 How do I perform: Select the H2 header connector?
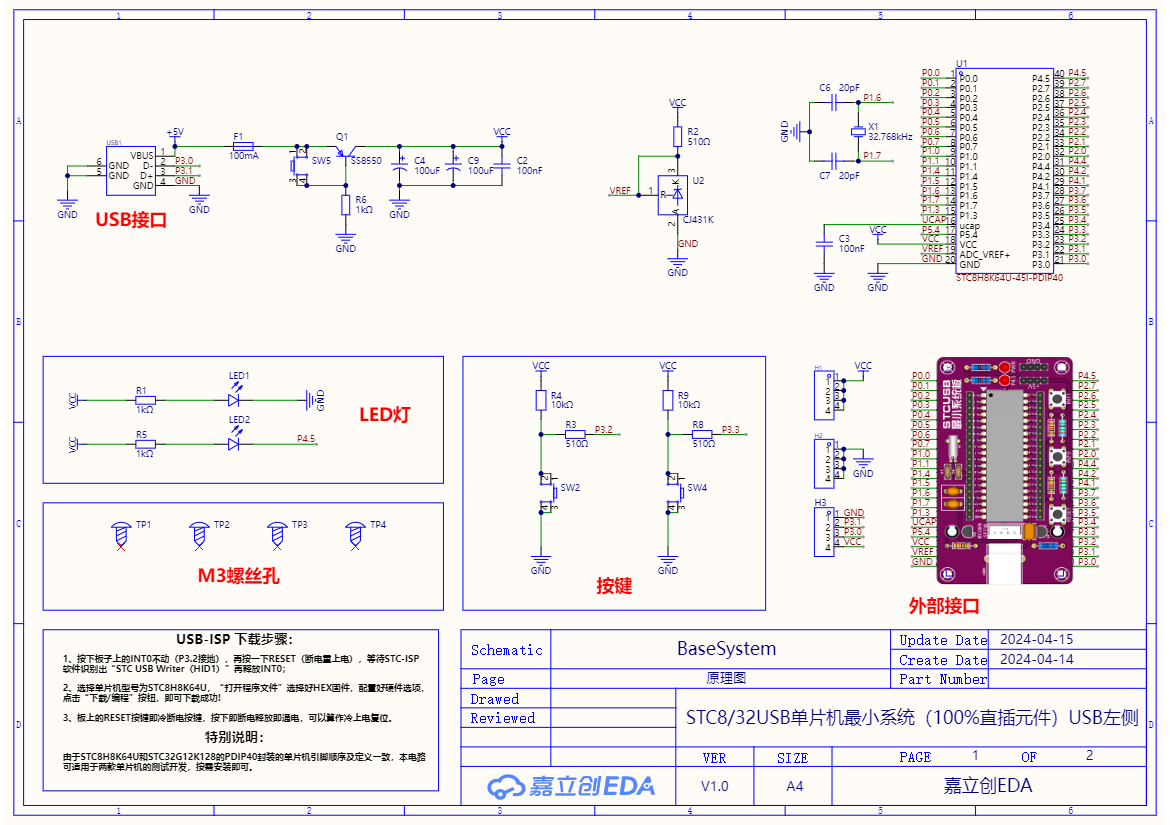pos(824,463)
